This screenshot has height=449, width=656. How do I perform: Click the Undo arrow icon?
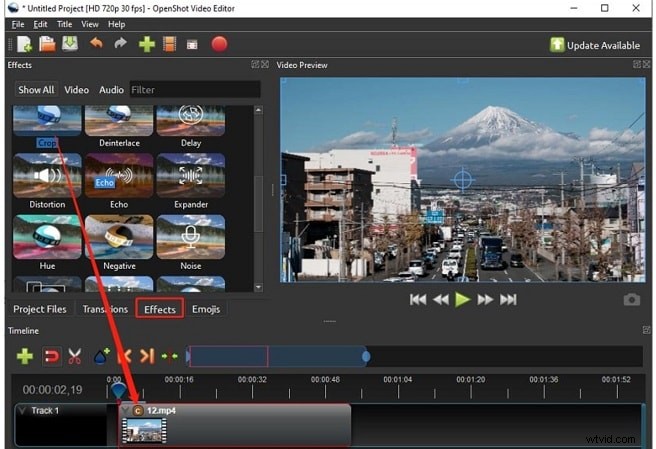tap(97, 44)
